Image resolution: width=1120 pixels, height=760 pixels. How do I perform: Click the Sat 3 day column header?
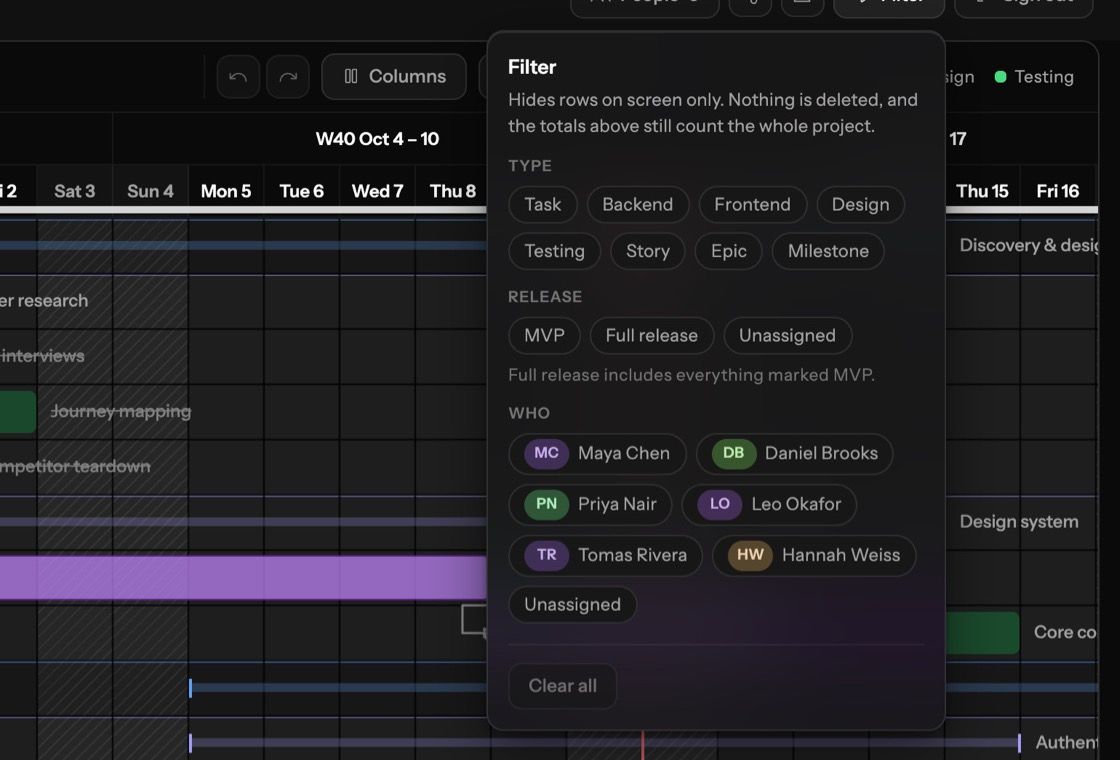(74, 191)
